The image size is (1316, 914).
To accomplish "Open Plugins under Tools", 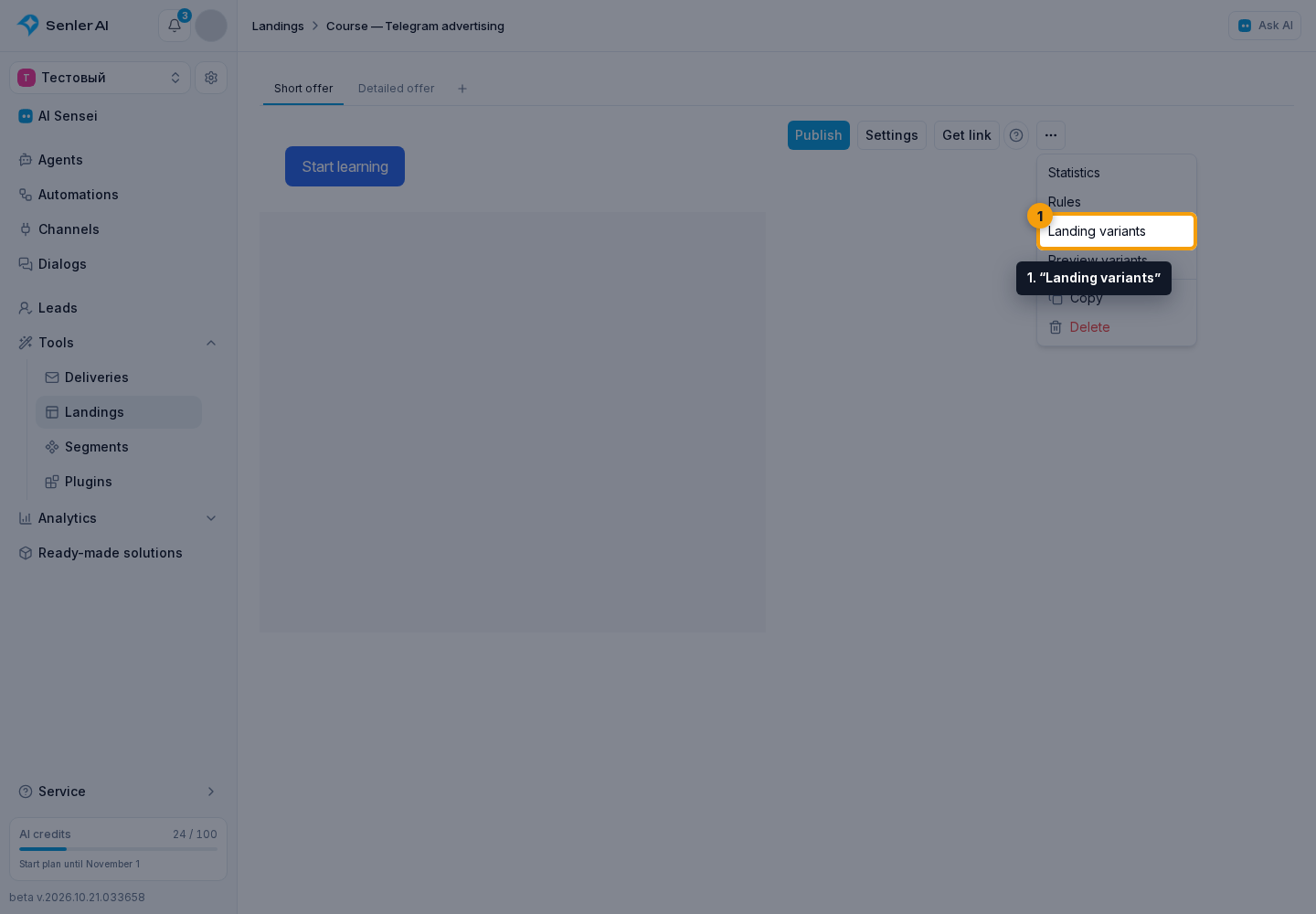I will [x=119, y=482].
